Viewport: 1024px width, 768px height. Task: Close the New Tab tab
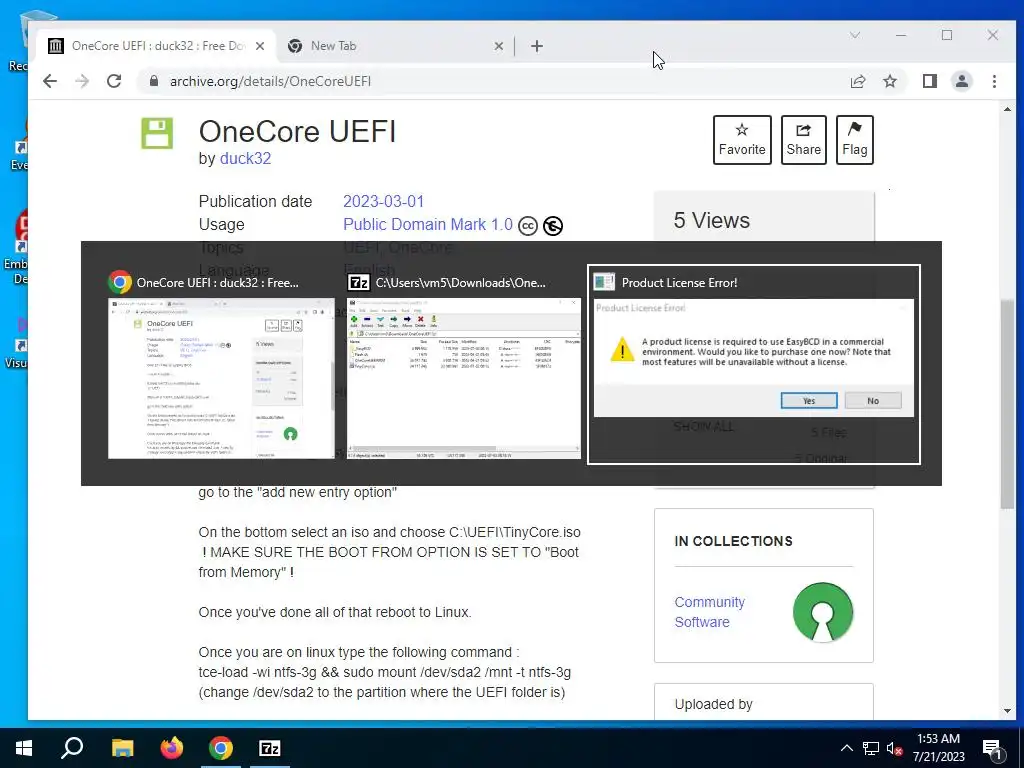pos(498,46)
